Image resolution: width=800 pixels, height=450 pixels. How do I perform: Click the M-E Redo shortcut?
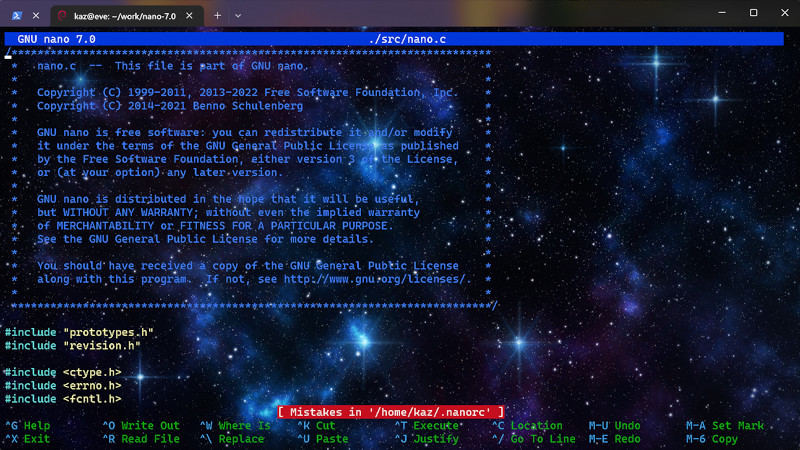pos(615,439)
